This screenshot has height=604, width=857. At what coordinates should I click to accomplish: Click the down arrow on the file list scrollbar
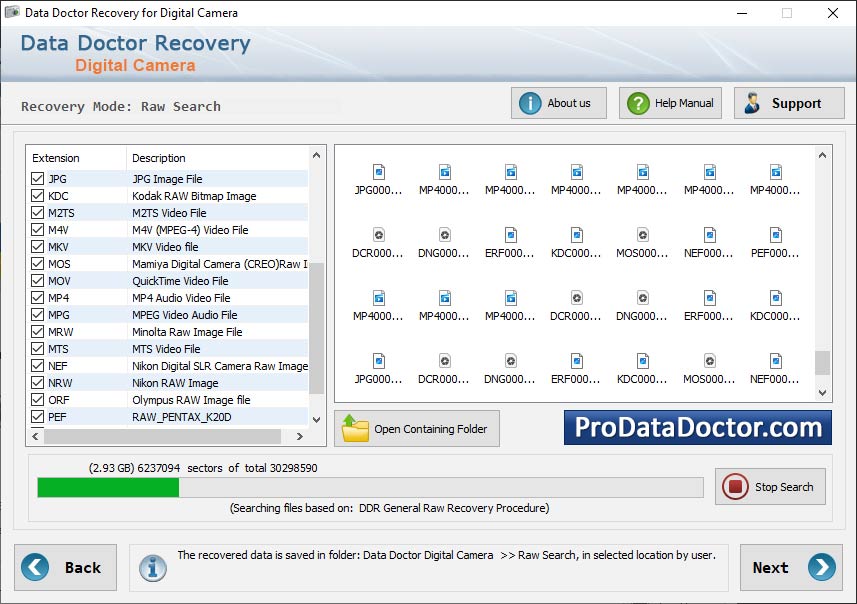click(x=822, y=393)
